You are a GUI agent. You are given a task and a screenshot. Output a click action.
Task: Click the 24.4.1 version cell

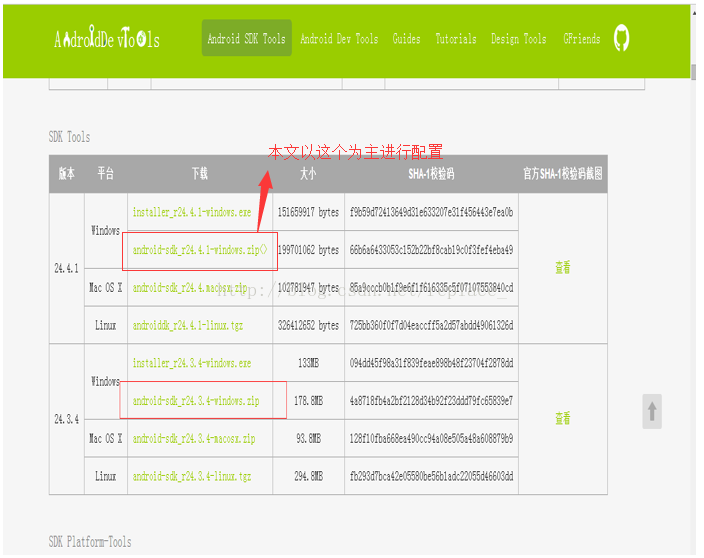click(x=66, y=269)
